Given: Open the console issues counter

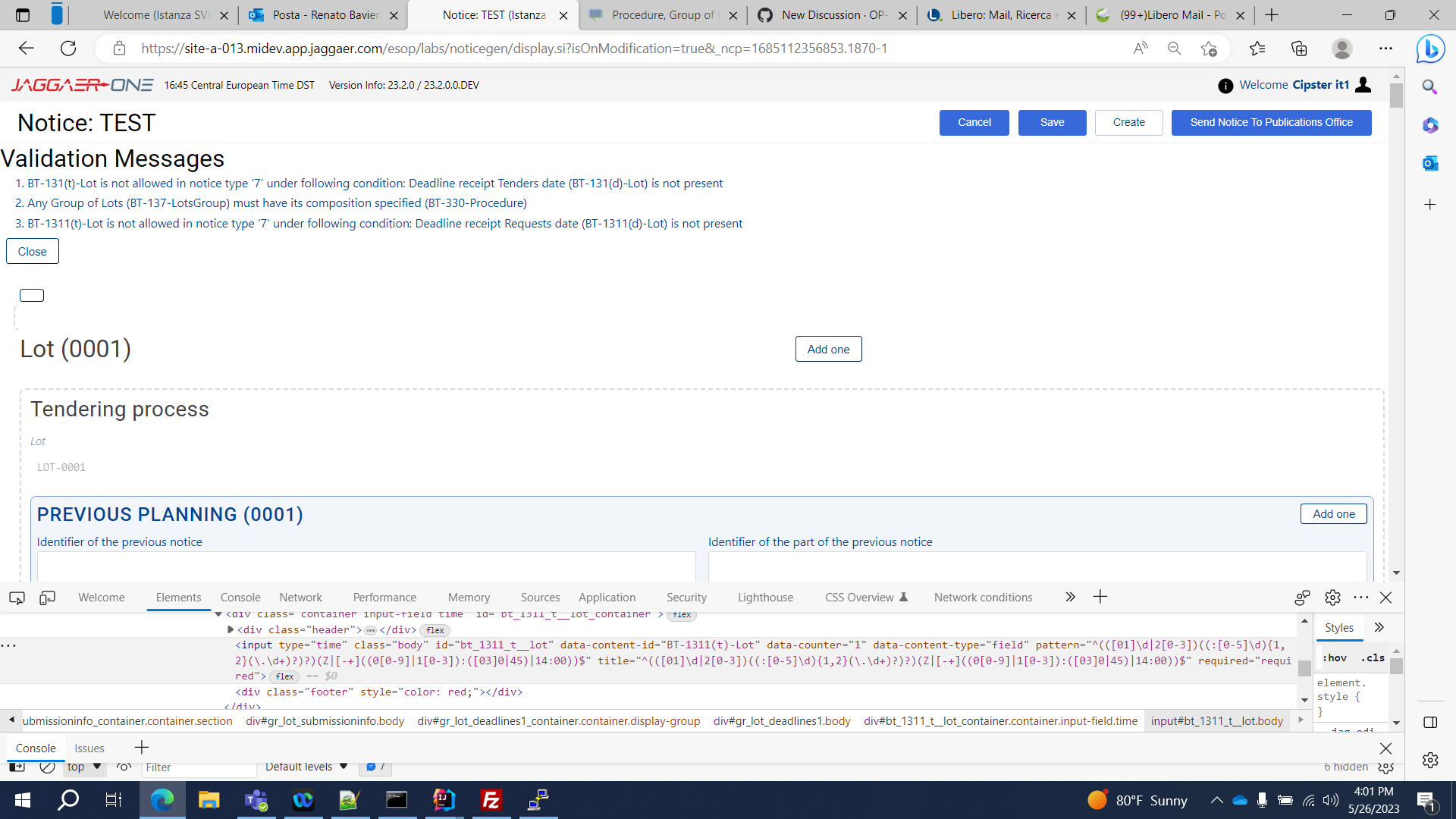Looking at the screenshot, I should pos(374,767).
